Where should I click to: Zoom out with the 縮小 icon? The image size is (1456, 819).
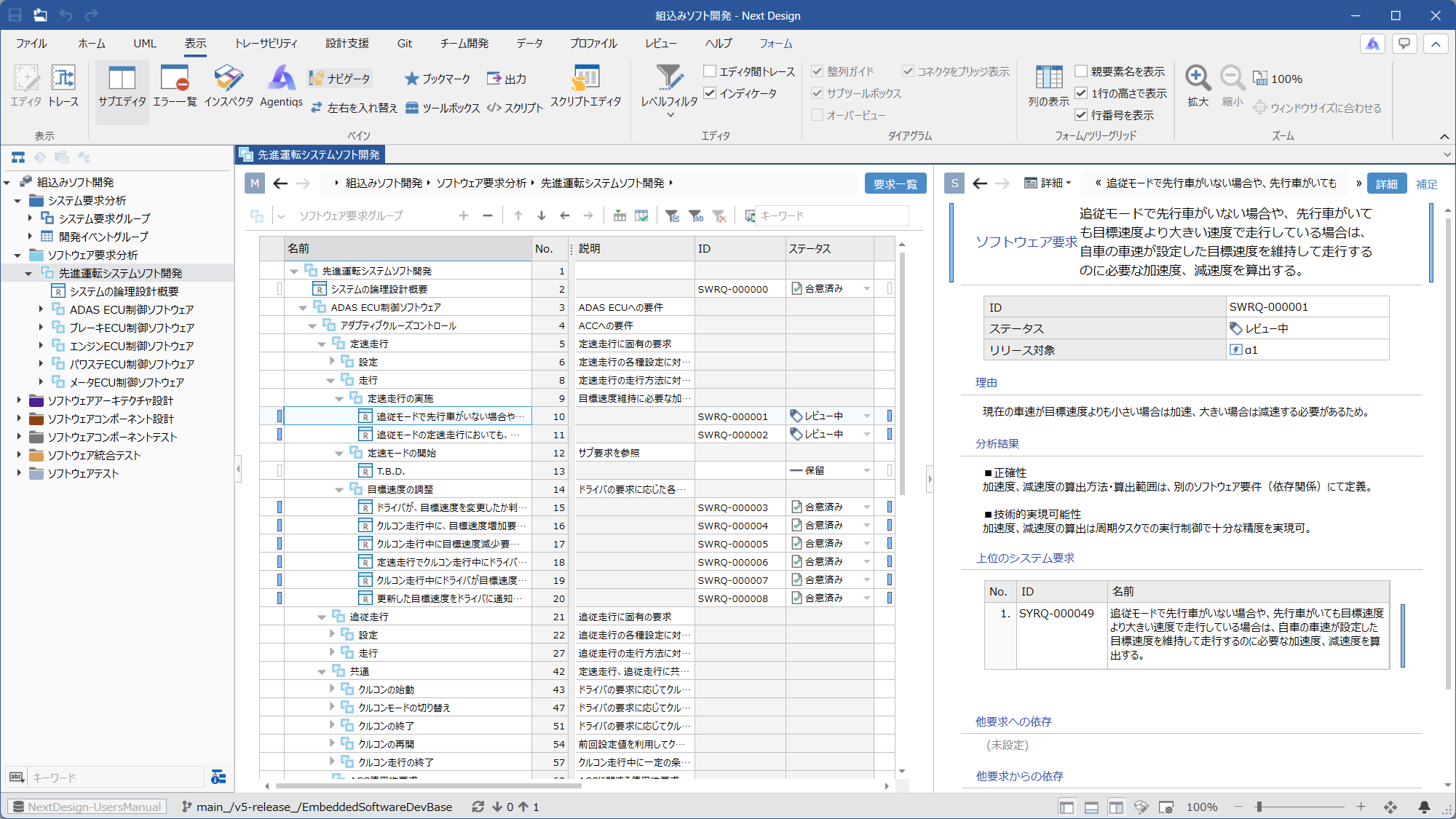tap(1232, 86)
